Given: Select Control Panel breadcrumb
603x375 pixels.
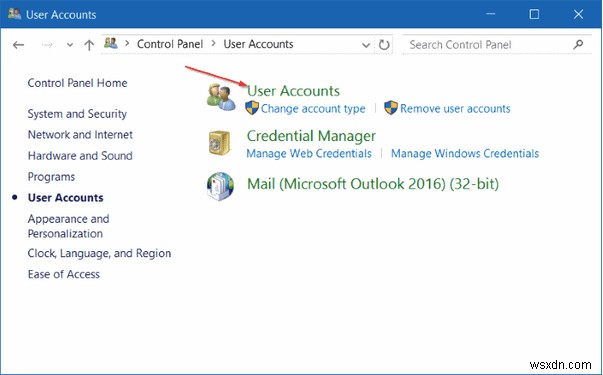Looking at the screenshot, I should pos(170,44).
